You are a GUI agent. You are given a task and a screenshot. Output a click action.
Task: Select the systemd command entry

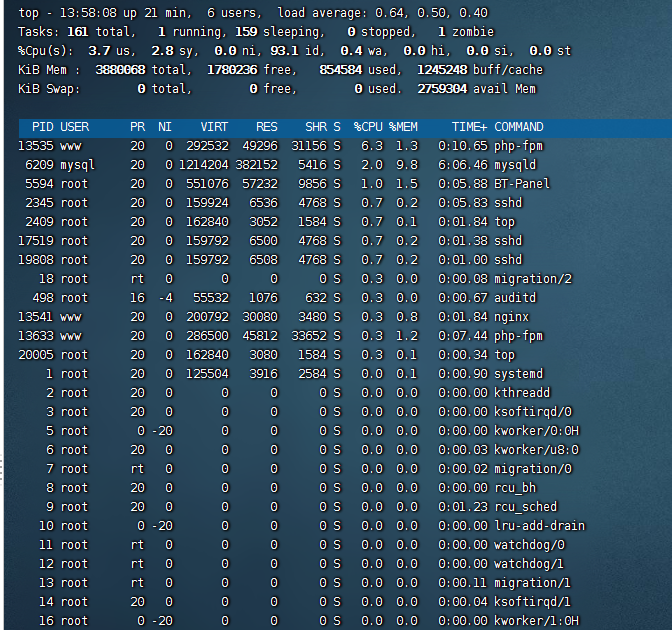click(x=518, y=374)
